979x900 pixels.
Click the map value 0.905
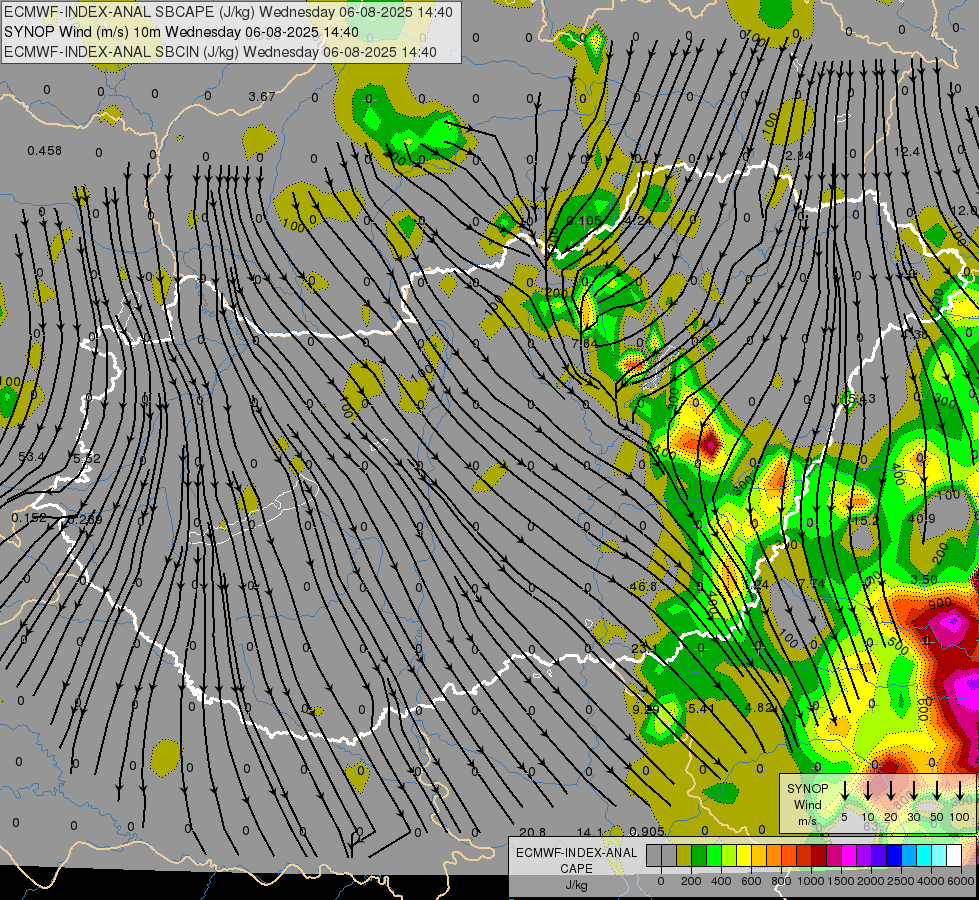click(646, 831)
